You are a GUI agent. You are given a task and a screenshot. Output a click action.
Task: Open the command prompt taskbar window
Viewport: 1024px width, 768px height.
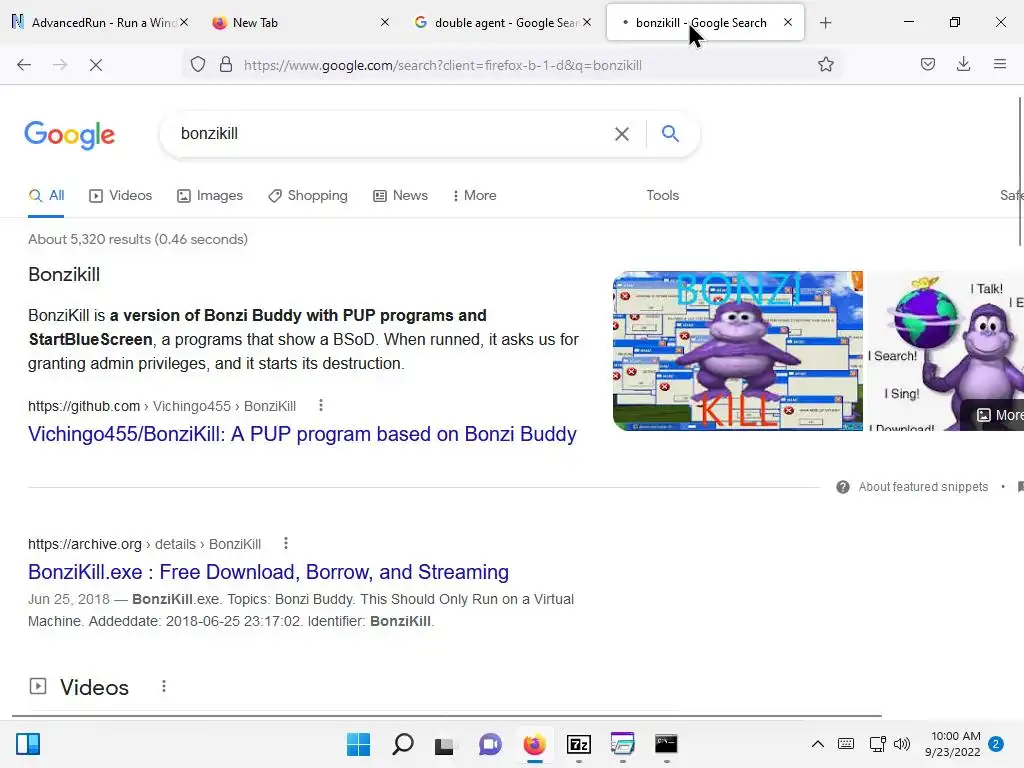coord(666,744)
